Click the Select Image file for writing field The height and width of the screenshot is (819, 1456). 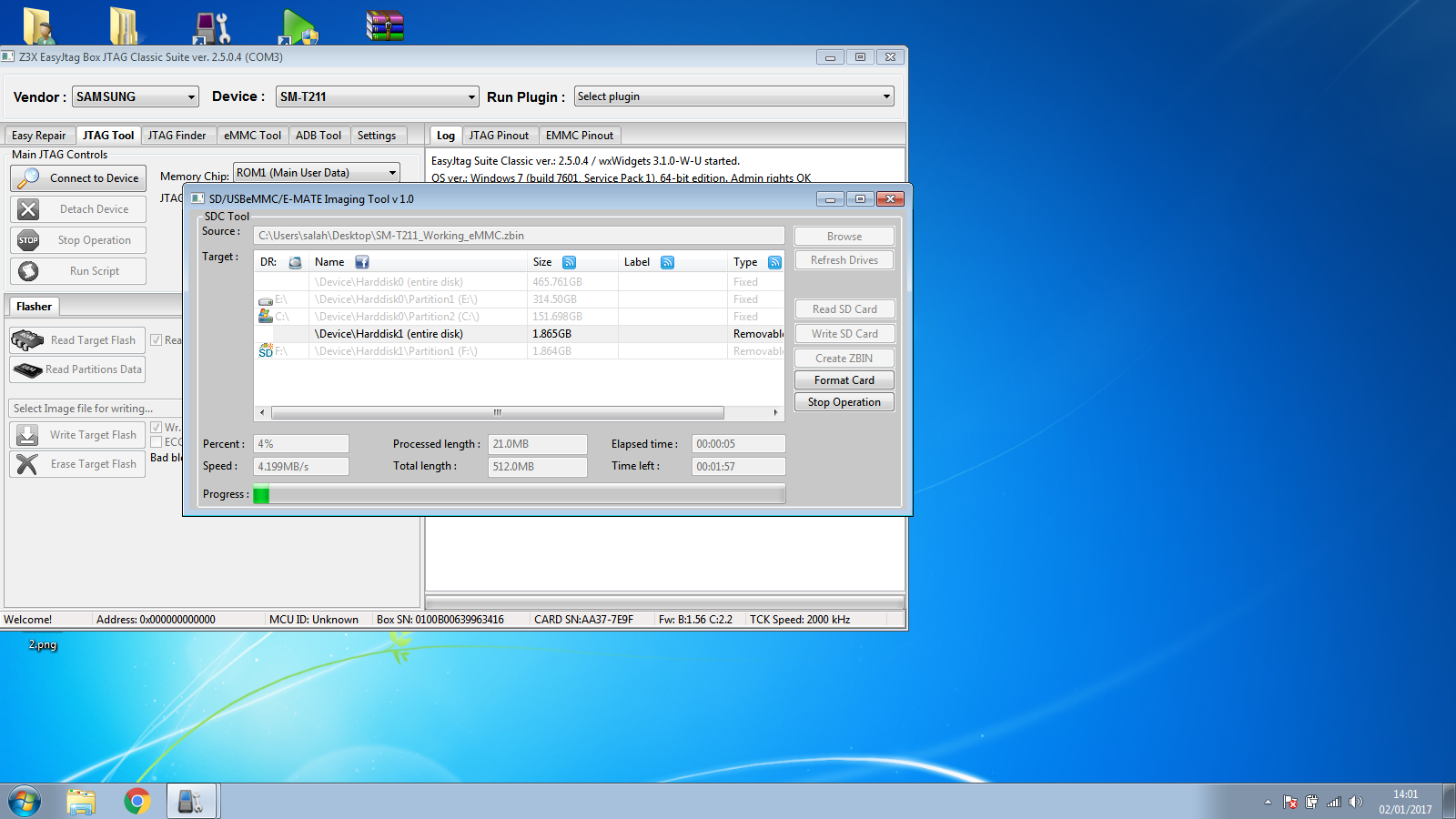pyautogui.click(x=94, y=409)
